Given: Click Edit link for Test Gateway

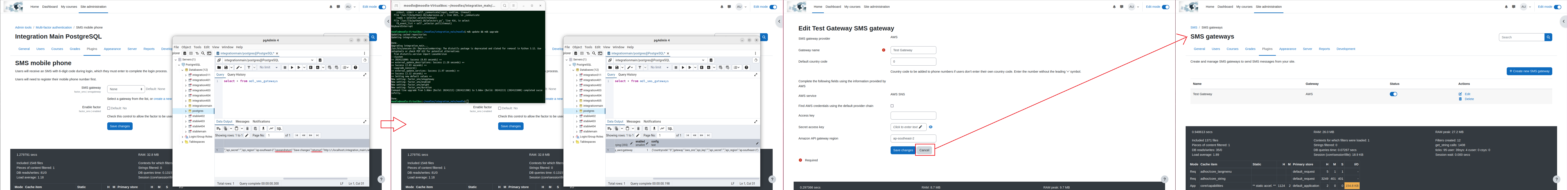Looking at the screenshot, I should [1467, 94].
